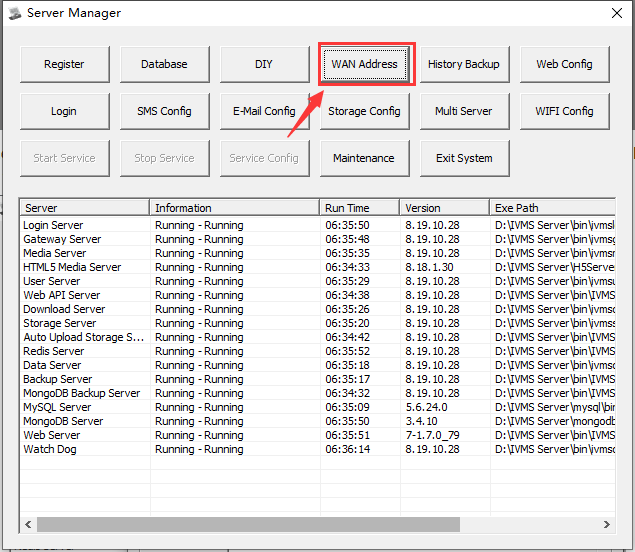Open the Maintenance dialog

(x=365, y=158)
